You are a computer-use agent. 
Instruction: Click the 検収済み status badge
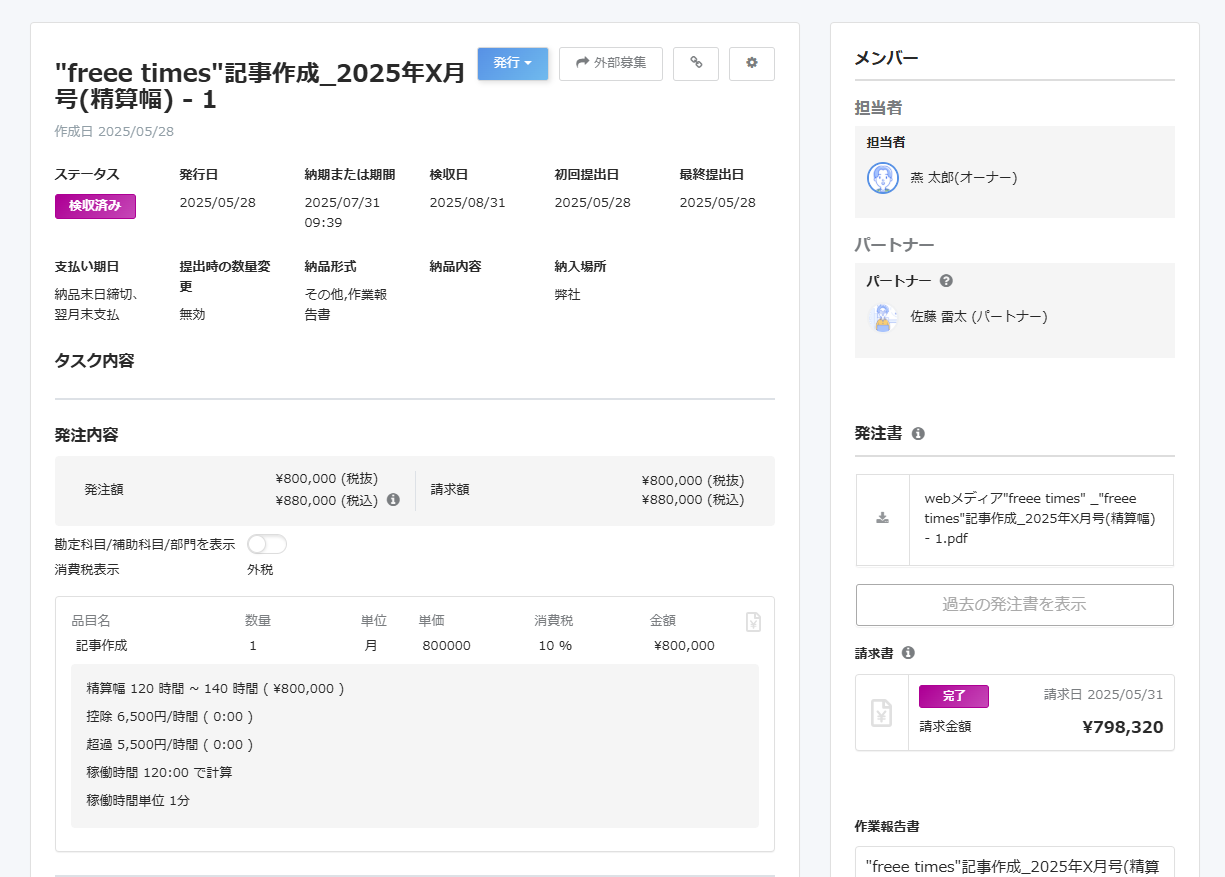click(x=94, y=205)
